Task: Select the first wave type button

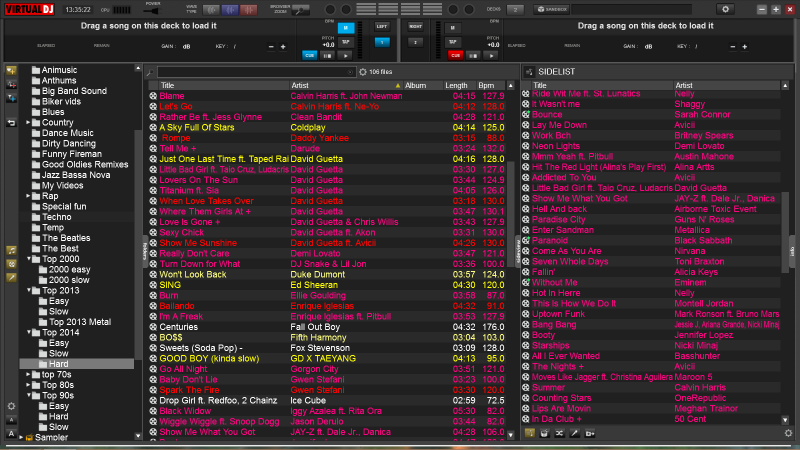Action: point(211,10)
